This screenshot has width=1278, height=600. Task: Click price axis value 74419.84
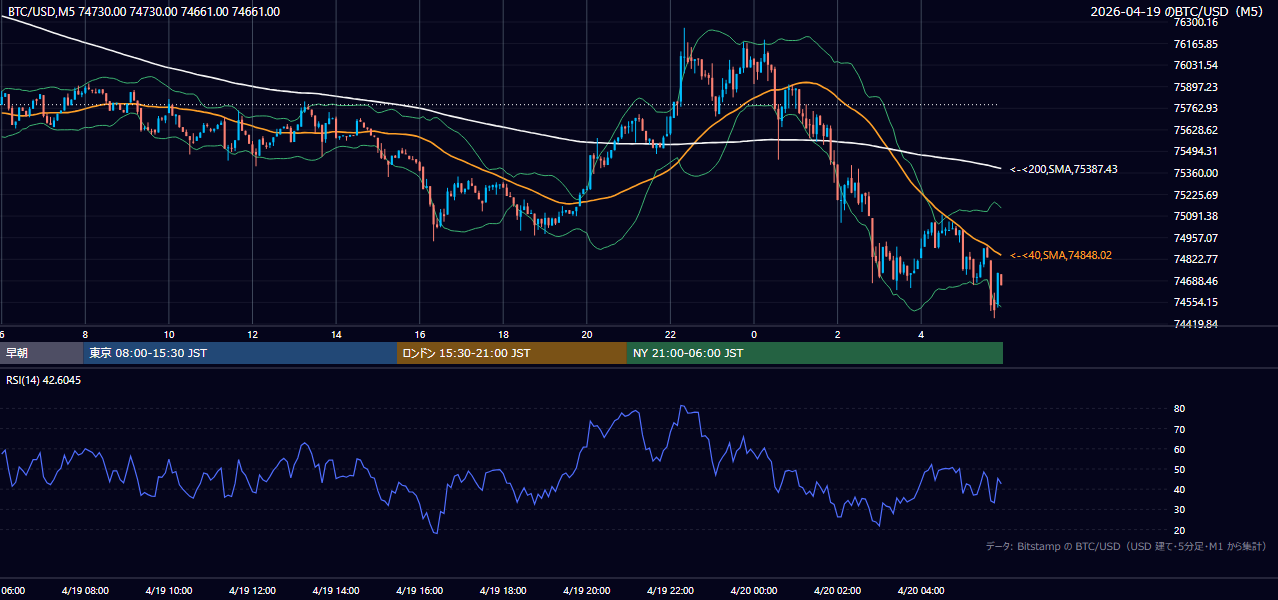[x=1195, y=324]
